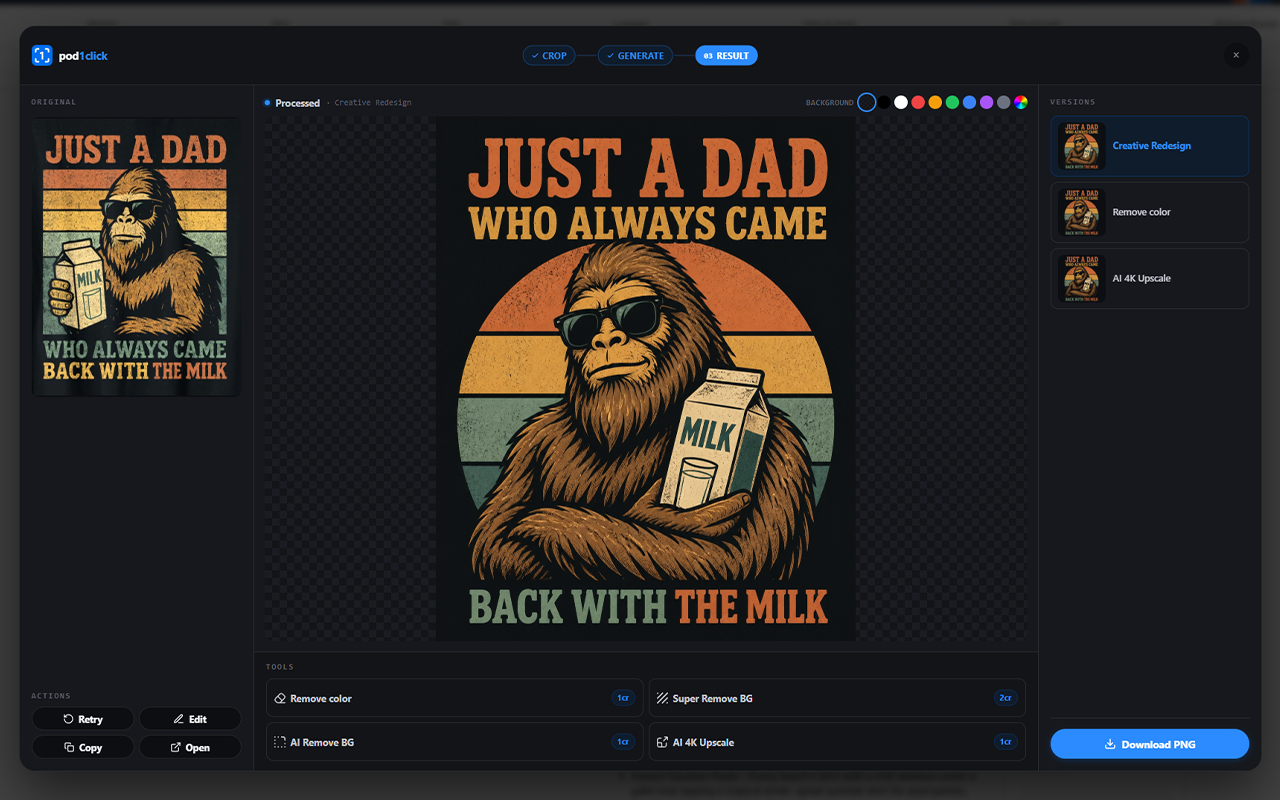Image resolution: width=1280 pixels, height=800 pixels.
Task: Select the purple background swatch
Action: (x=986, y=102)
